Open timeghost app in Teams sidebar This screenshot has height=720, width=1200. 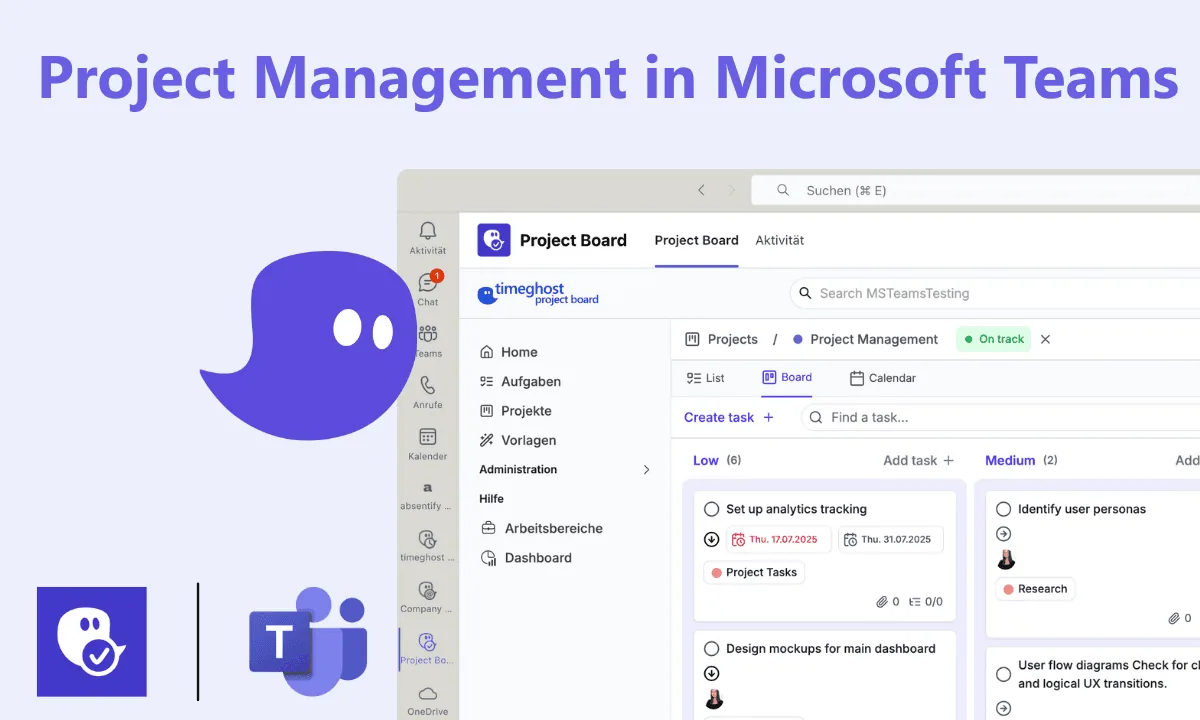point(428,547)
